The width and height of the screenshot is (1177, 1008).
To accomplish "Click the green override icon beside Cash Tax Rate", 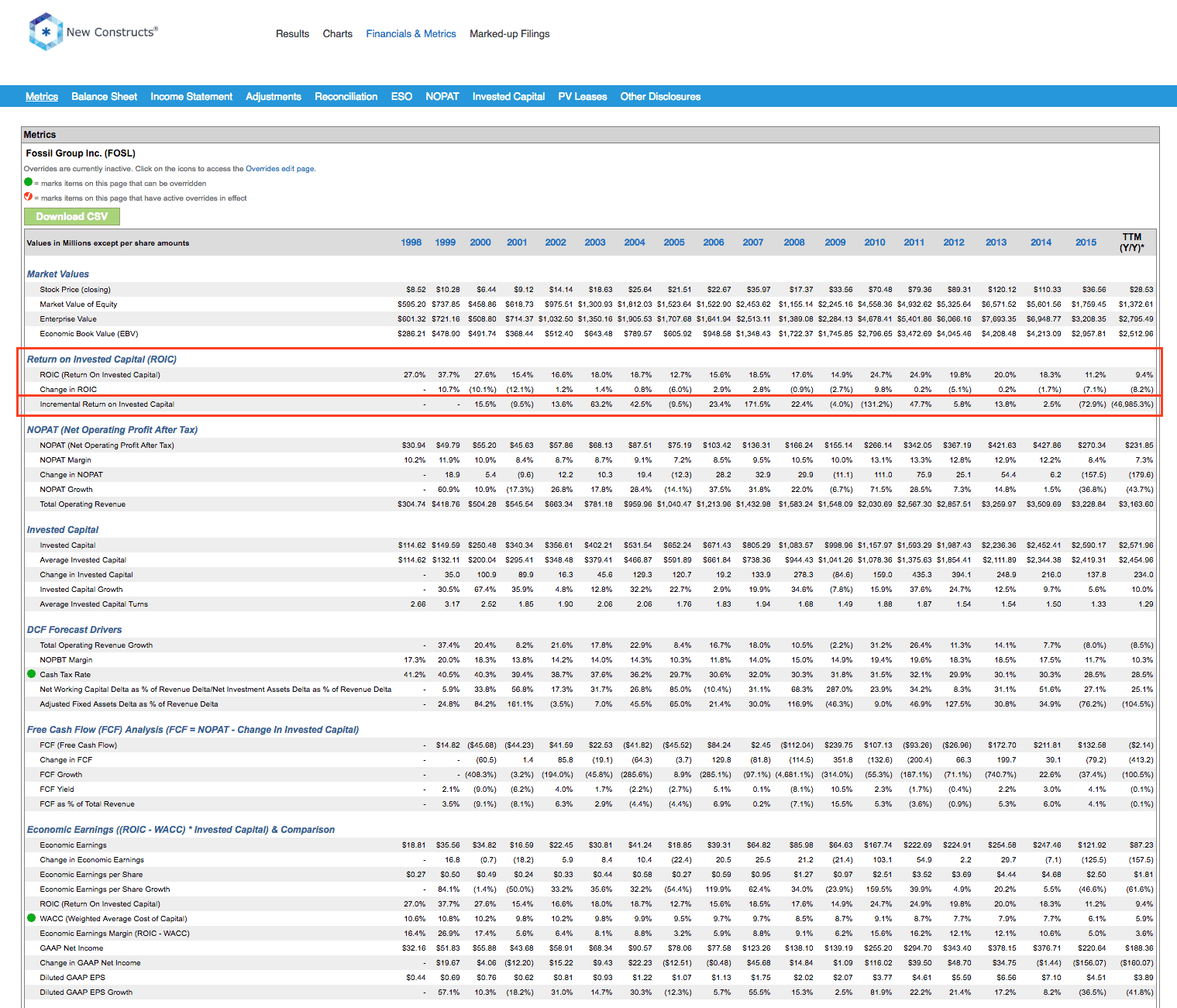I will (32, 674).
